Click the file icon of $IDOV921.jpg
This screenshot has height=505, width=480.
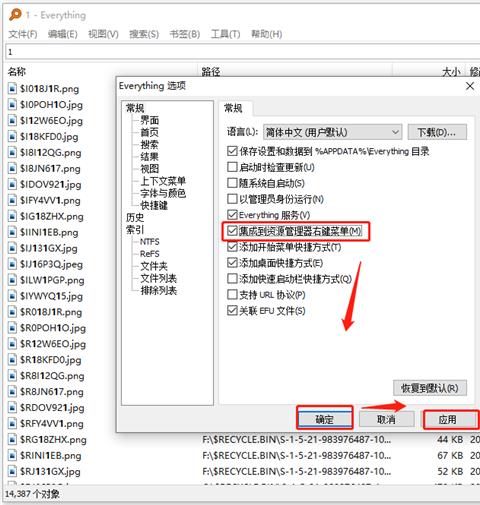click(x=12, y=184)
